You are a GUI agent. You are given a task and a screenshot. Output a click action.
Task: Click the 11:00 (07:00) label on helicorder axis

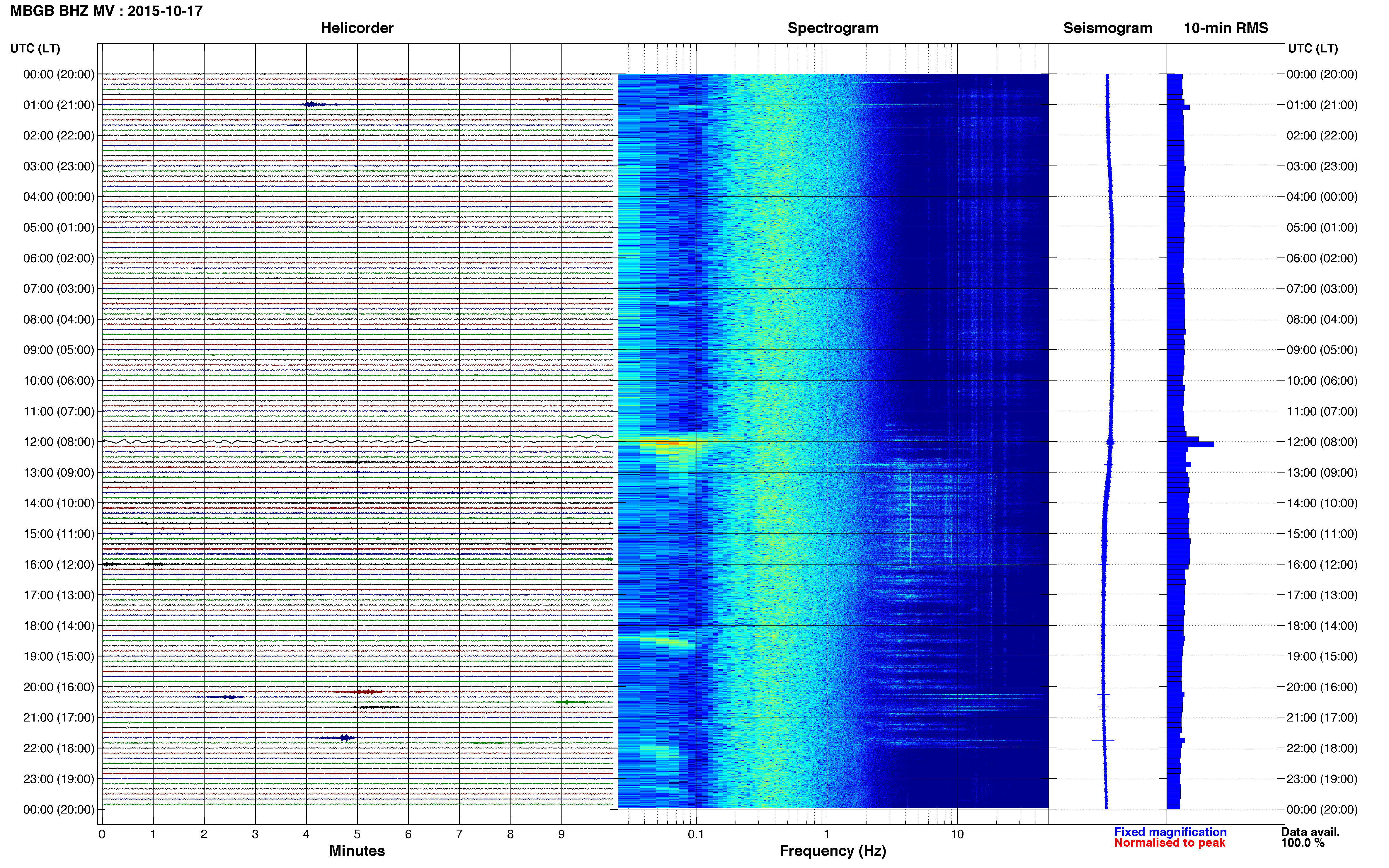point(59,412)
